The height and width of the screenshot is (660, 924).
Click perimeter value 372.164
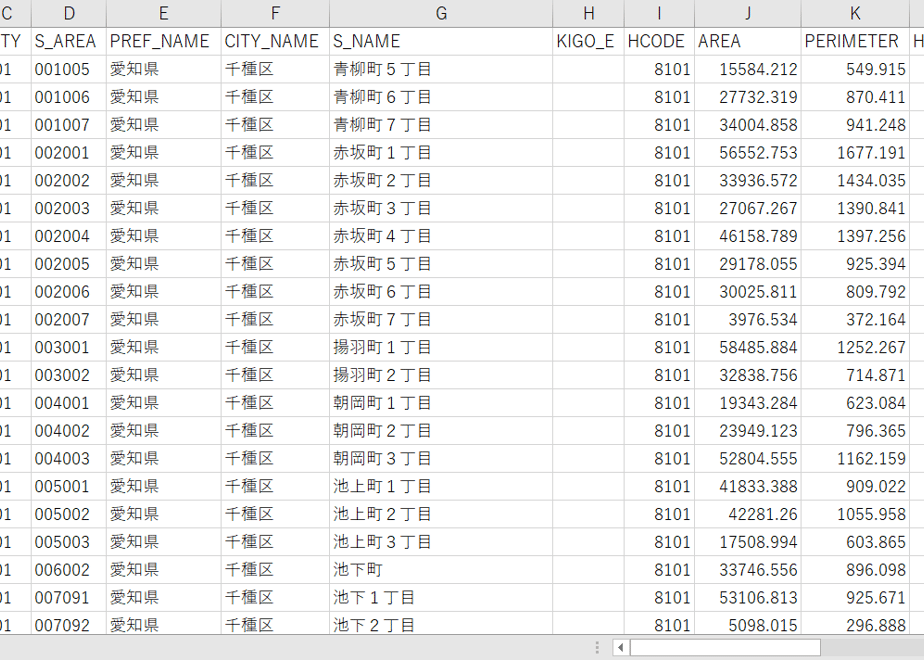tap(855, 320)
